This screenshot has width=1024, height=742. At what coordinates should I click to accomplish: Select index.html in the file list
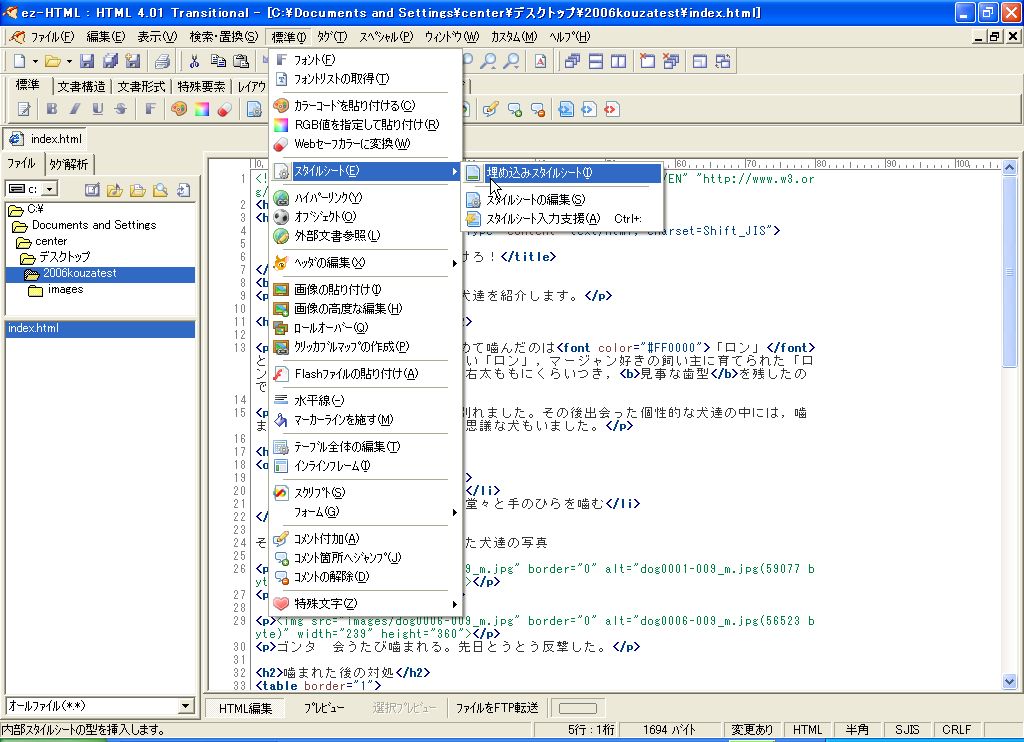(99, 329)
